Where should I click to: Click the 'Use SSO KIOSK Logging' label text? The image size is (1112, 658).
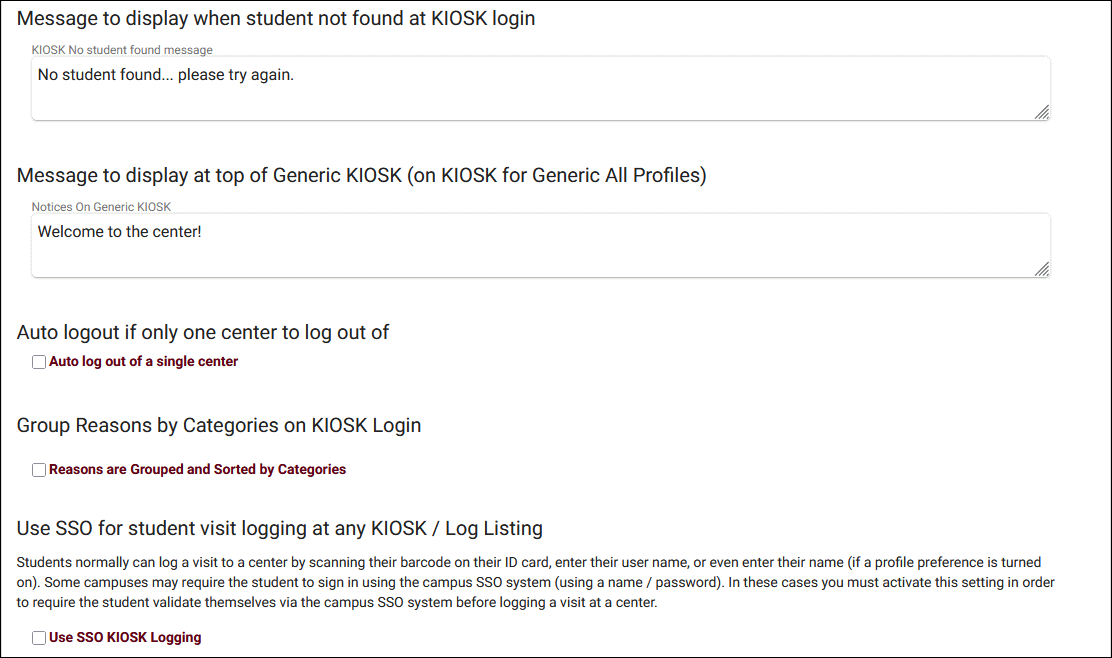[x=125, y=638]
